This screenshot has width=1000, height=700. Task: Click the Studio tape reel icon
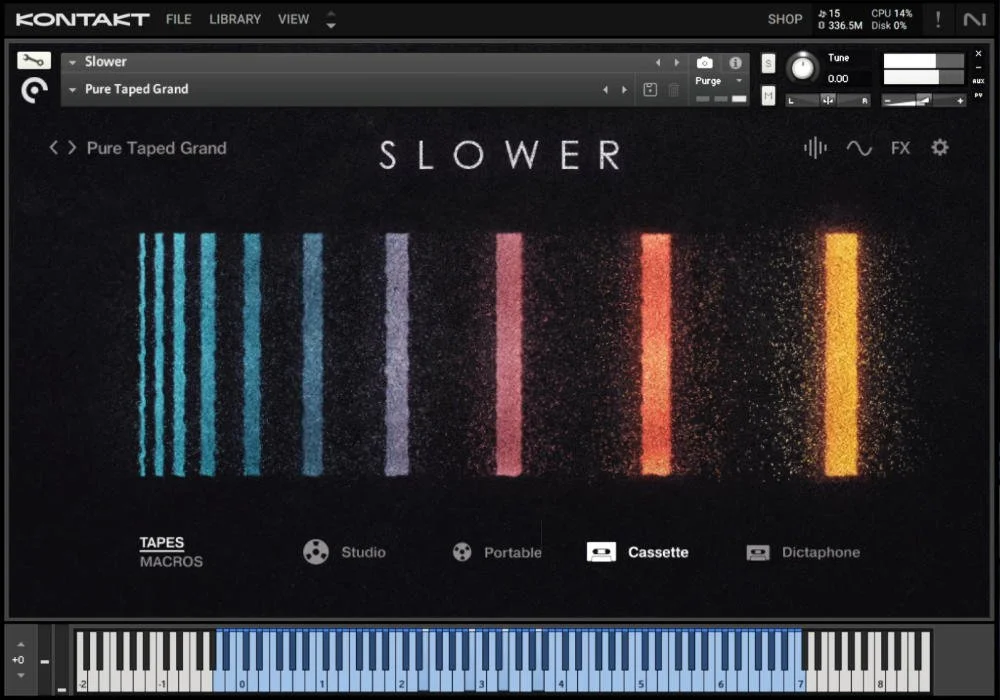(316, 552)
